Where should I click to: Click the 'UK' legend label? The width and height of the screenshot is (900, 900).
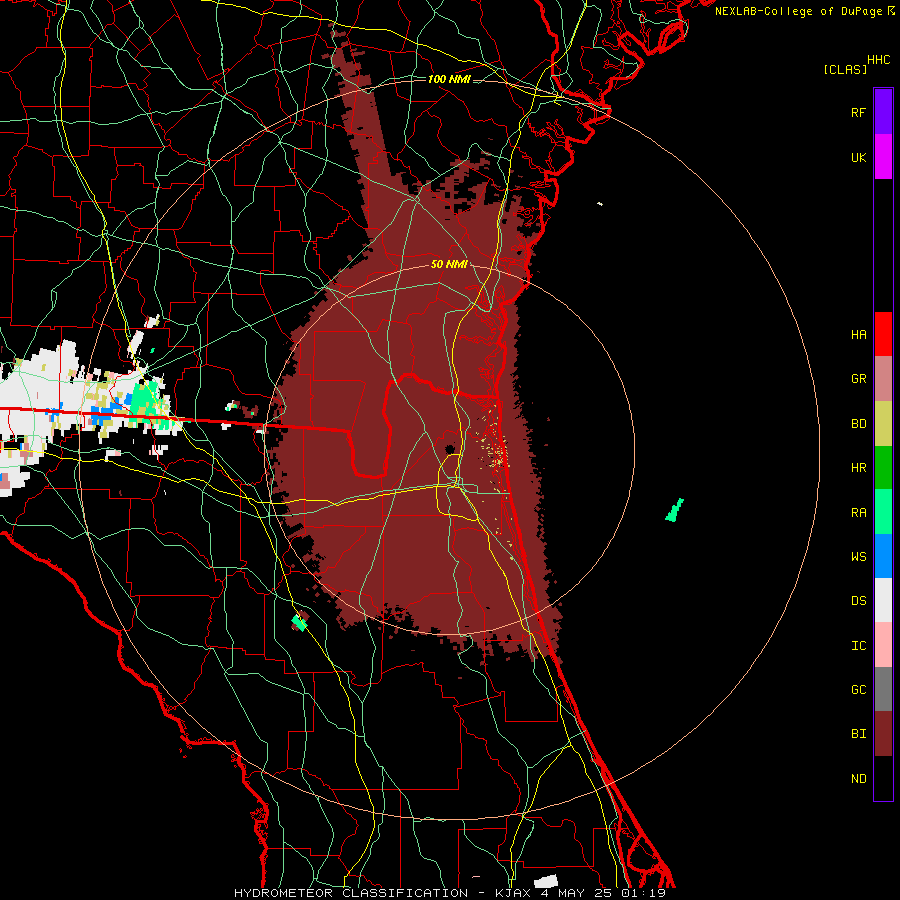(x=858, y=157)
